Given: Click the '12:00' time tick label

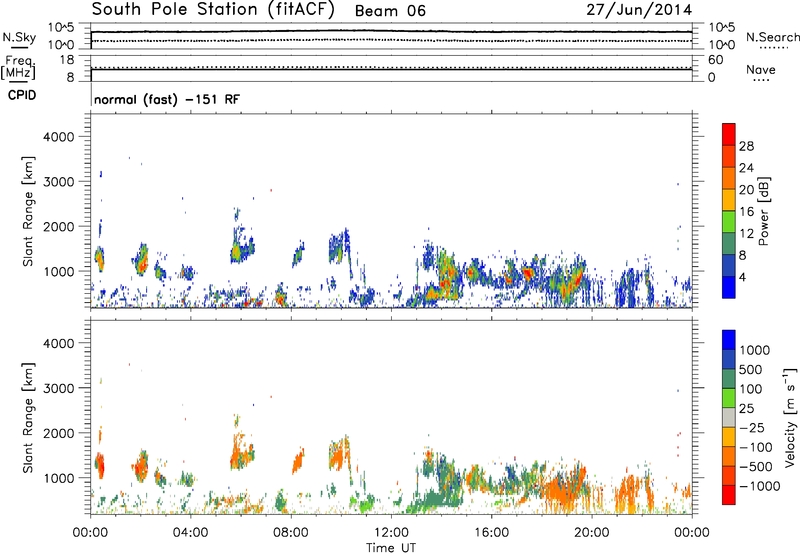Looking at the screenshot, I should point(391,533).
